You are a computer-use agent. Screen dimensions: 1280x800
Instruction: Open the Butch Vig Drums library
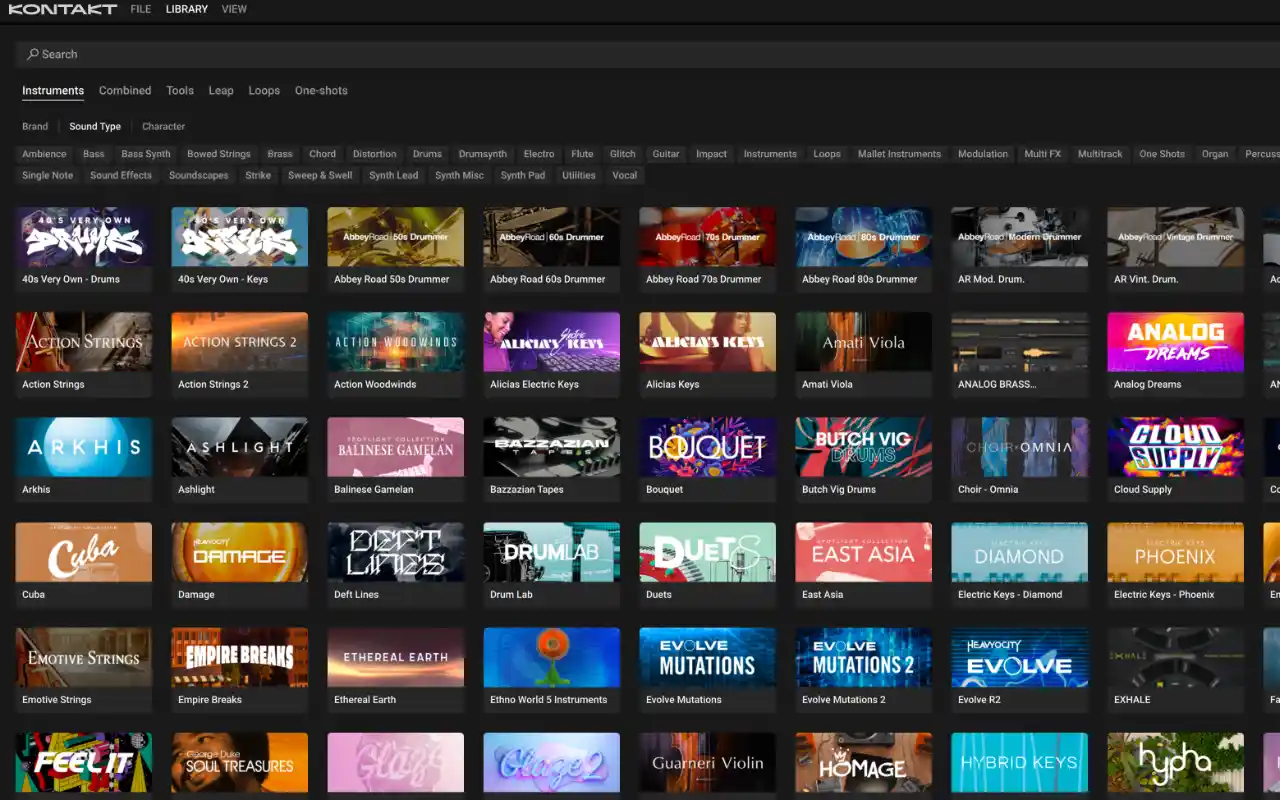click(x=864, y=460)
